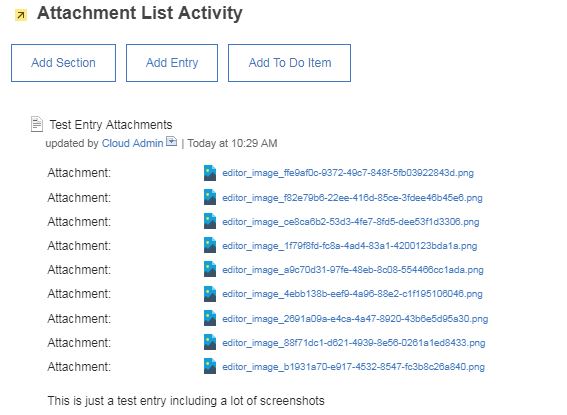Click image icon for the ffe9af0c attachment
567x415 pixels.
point(210,173)
